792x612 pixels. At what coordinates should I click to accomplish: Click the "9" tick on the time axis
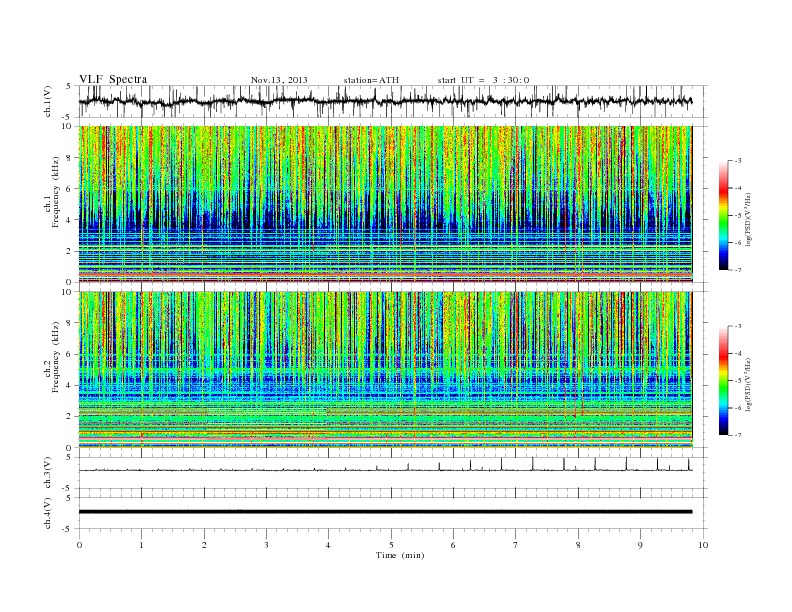tap(640, 545)
